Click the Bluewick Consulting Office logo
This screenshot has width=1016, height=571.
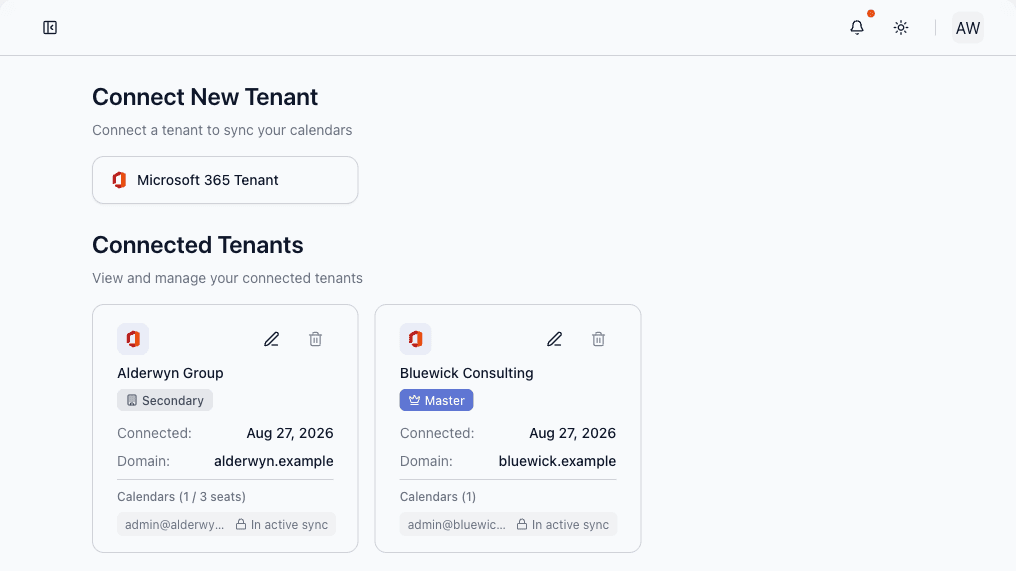pos(415,339)
